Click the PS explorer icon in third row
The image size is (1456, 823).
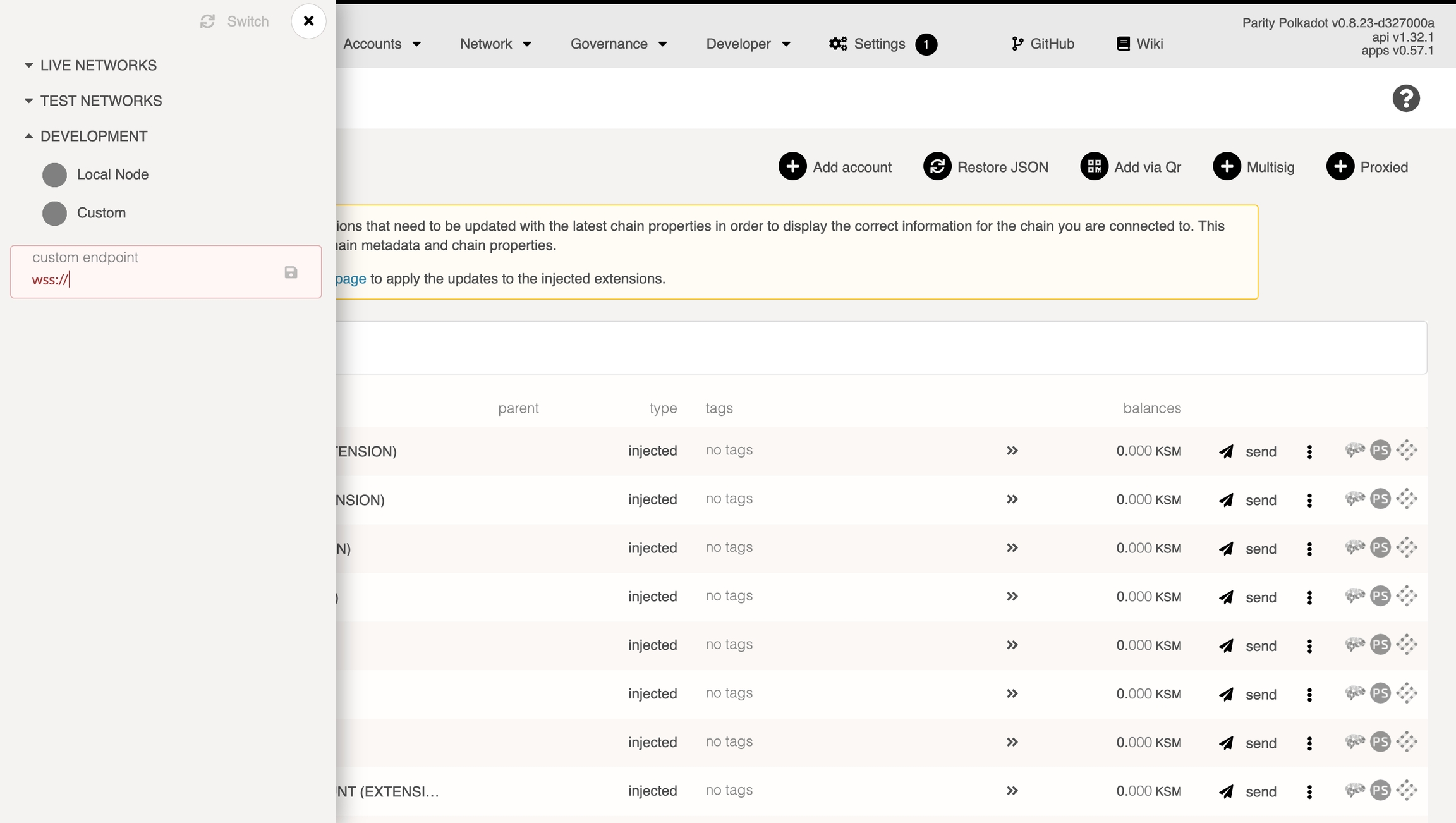(1380, 547)
